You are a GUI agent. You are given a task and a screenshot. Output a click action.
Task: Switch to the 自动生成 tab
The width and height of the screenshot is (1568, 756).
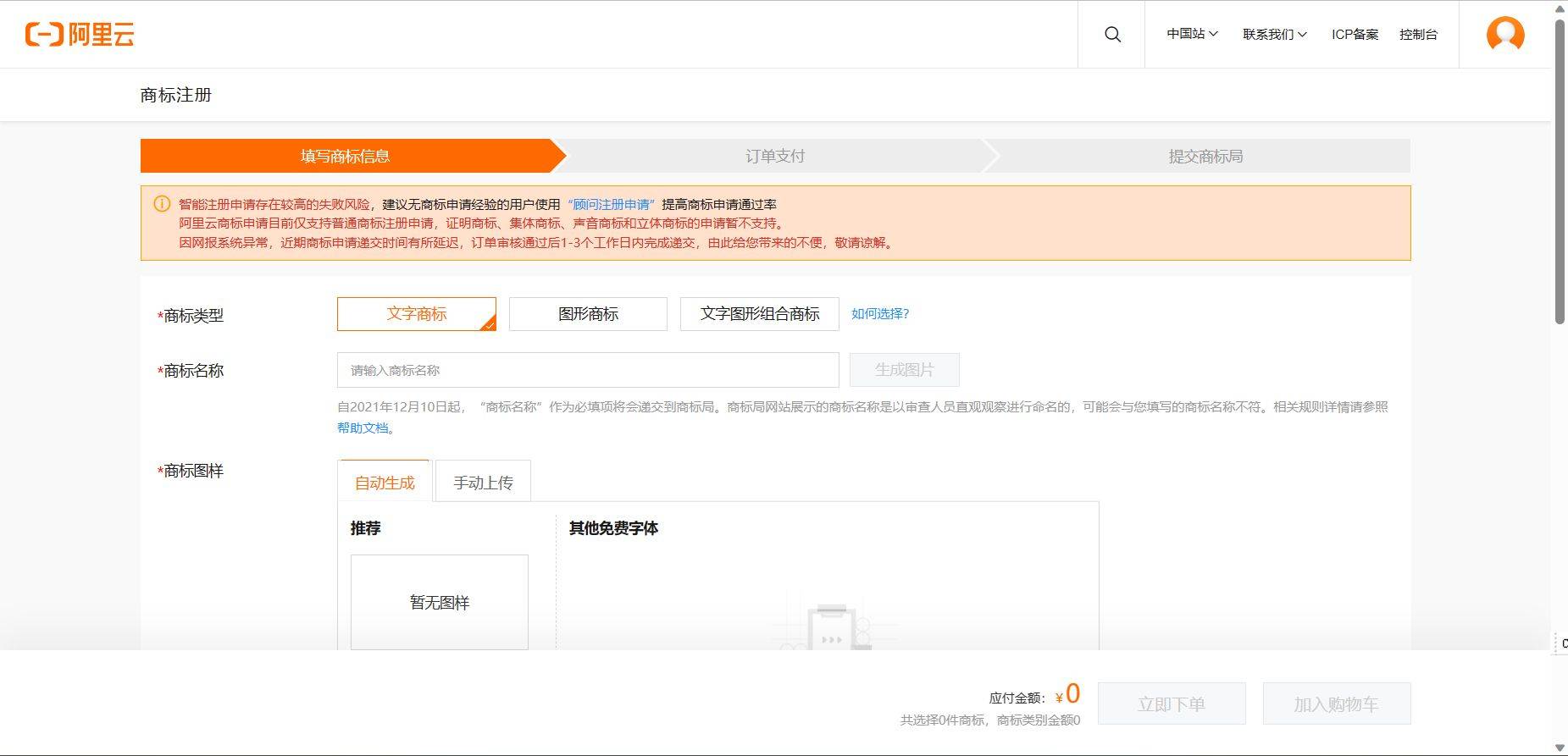385,482
